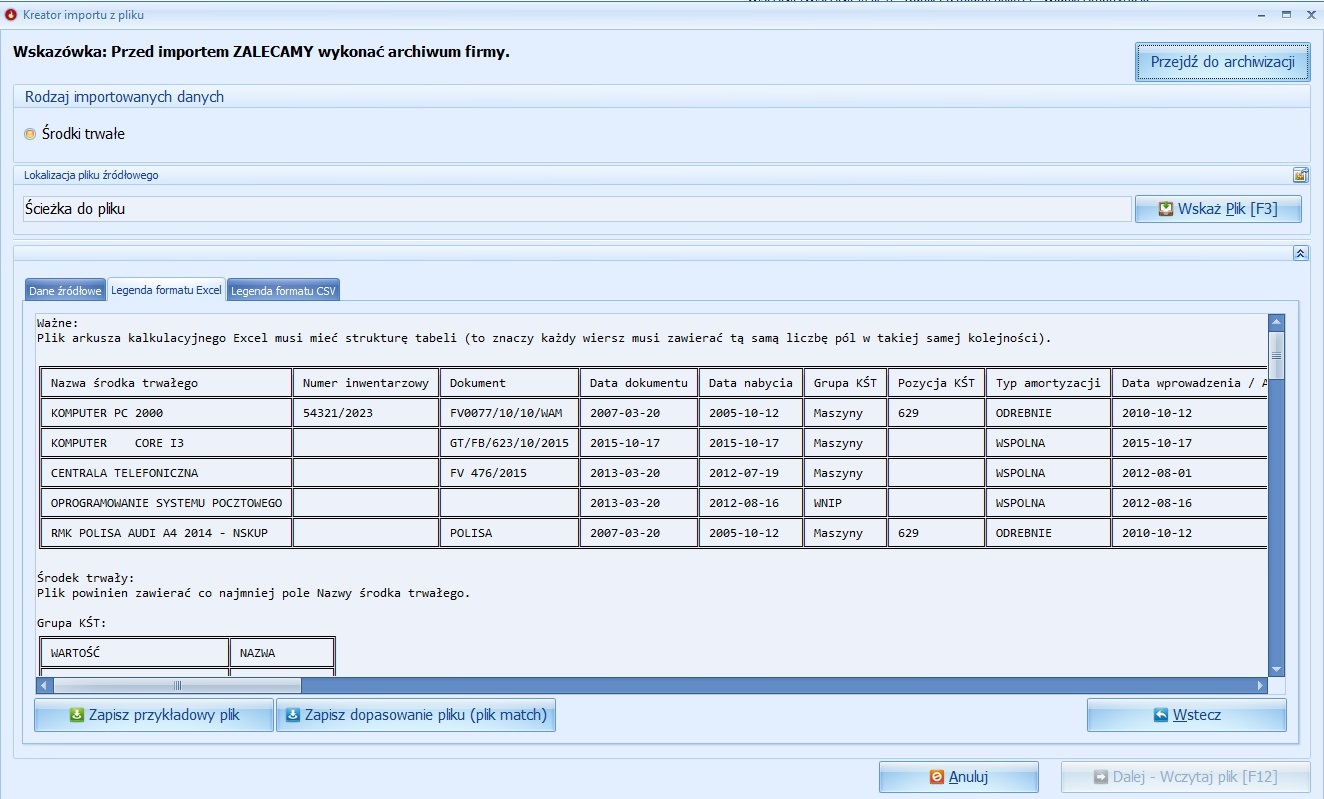Open the Legenda formatu Excel tab
This screenshot has height=799, width=1324.
click(166, 290)
